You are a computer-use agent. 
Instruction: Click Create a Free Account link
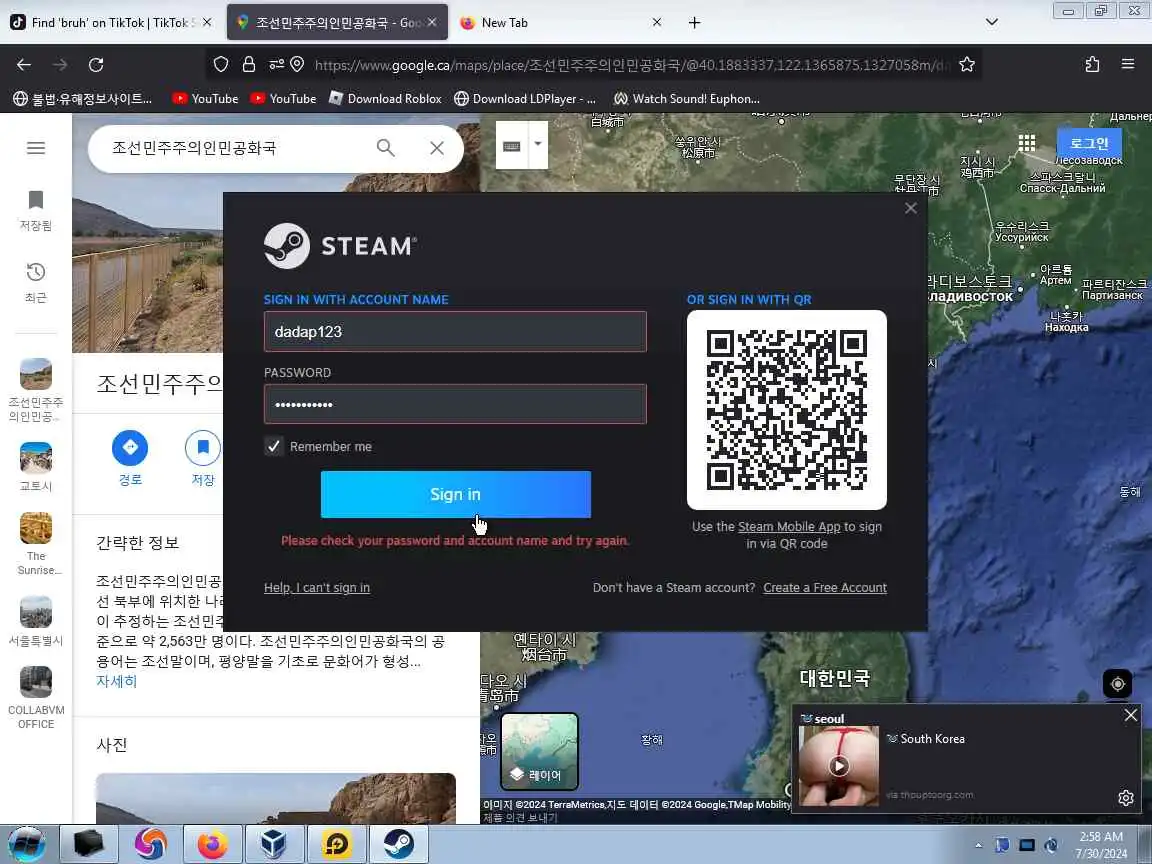pos(824,588)
